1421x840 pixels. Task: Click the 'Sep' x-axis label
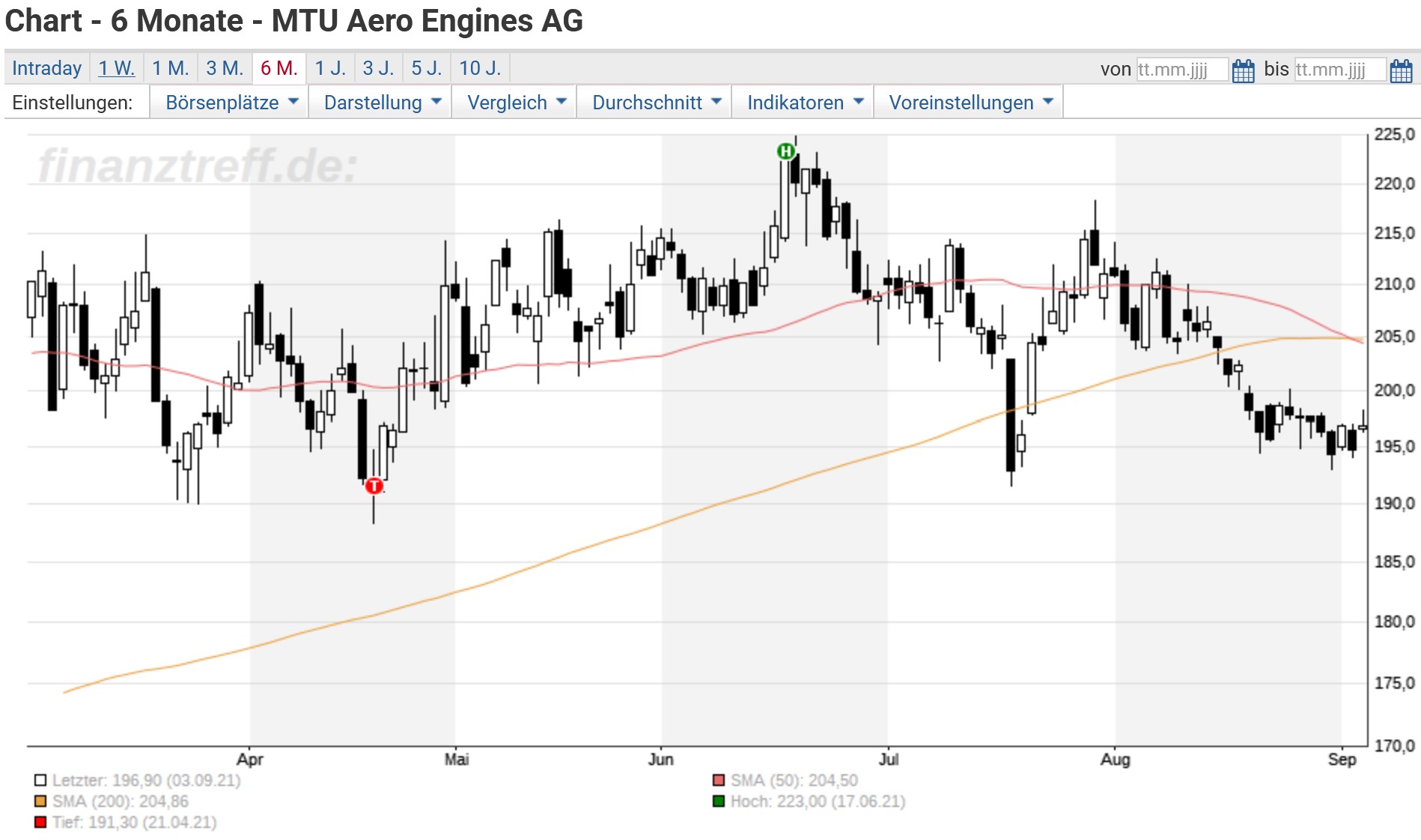click(x=1342, y=760)
